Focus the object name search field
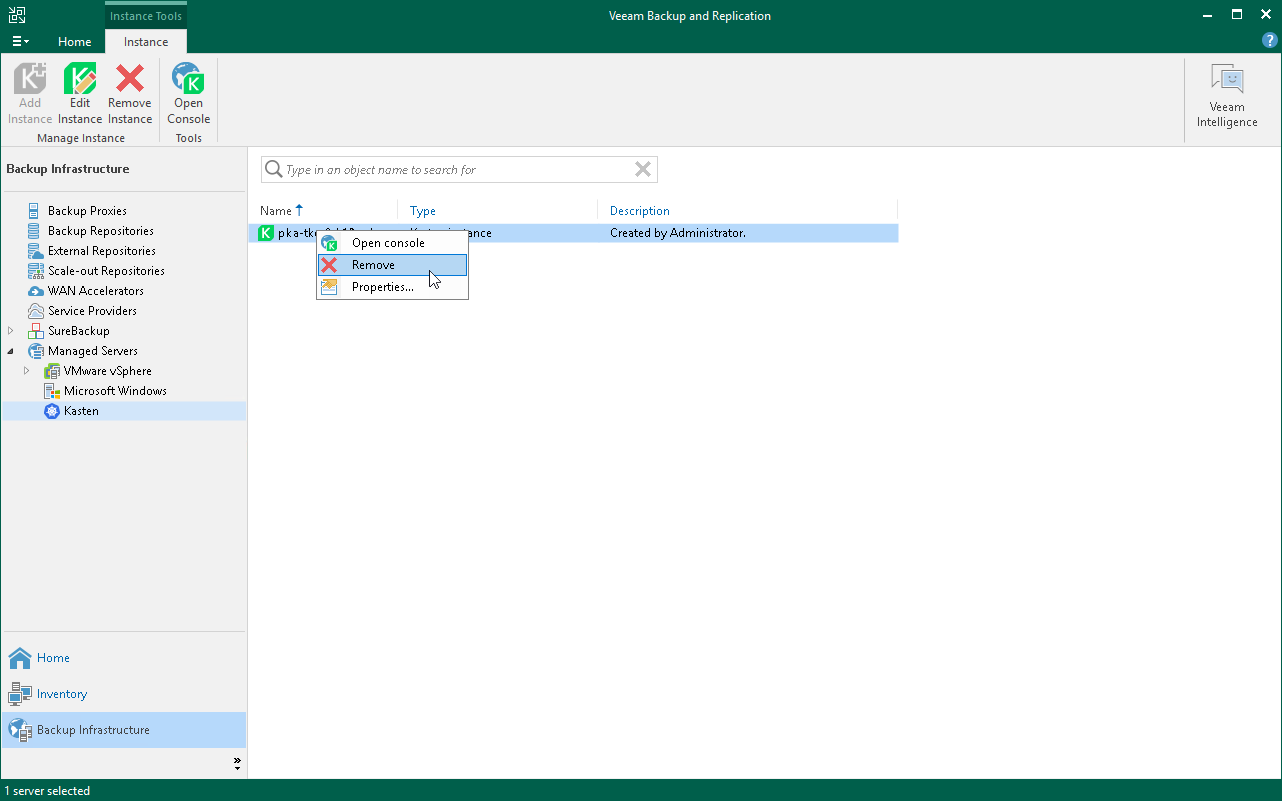The height and width of the screenshot is (801, 1282). [459, 170]
